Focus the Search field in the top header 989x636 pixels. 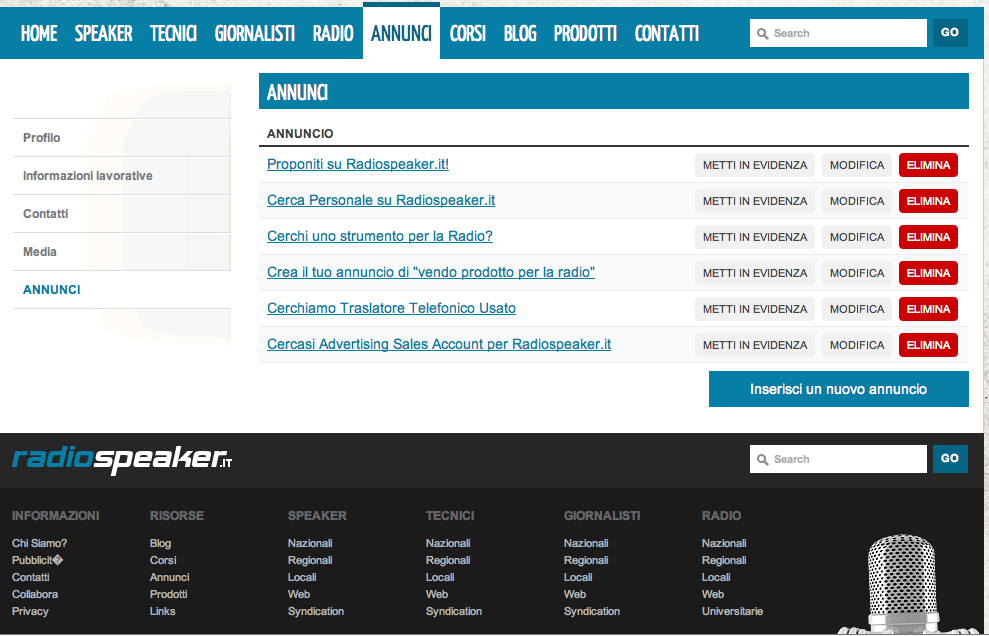point(838,33)
